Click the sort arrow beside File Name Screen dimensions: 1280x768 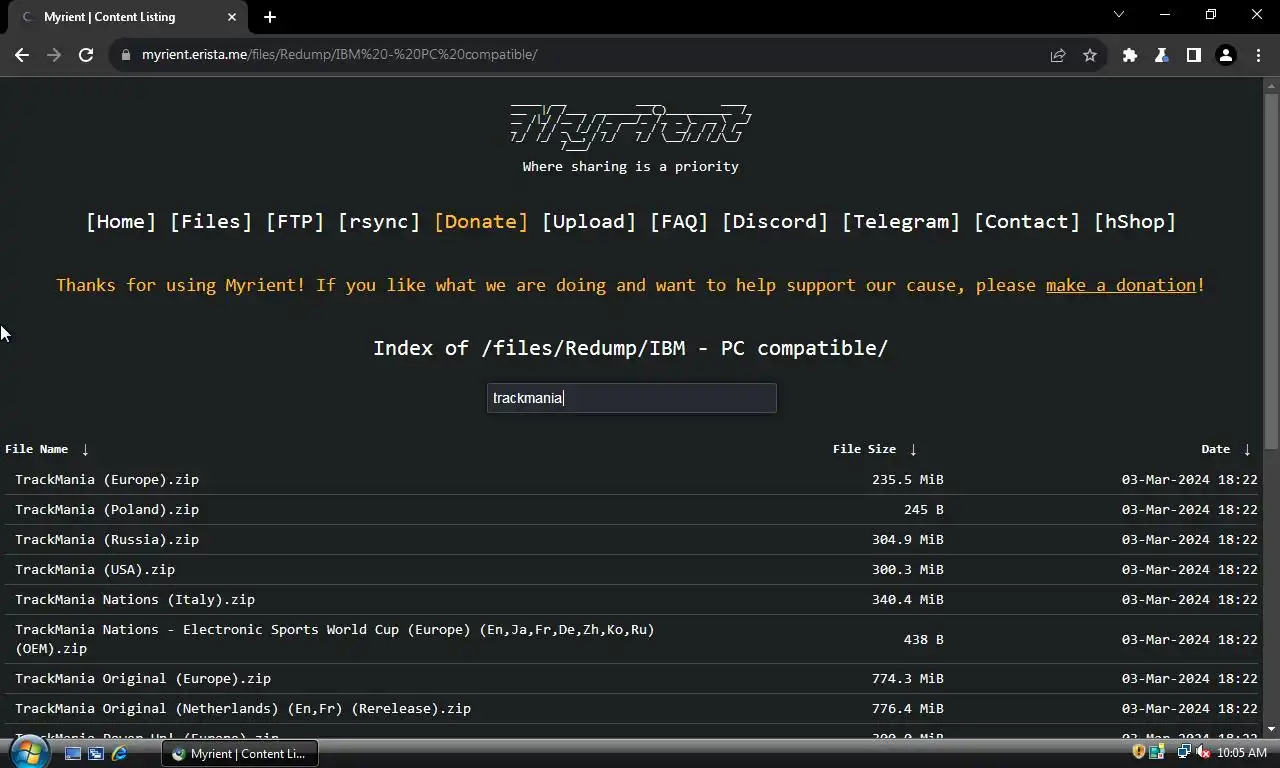click(x=85, y=450)
